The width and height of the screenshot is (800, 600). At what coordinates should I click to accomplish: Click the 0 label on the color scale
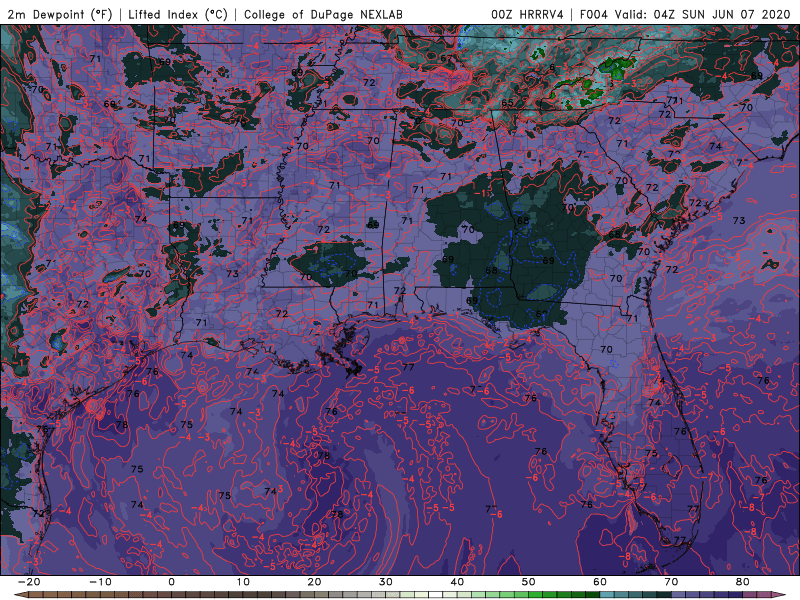(171, 582)
